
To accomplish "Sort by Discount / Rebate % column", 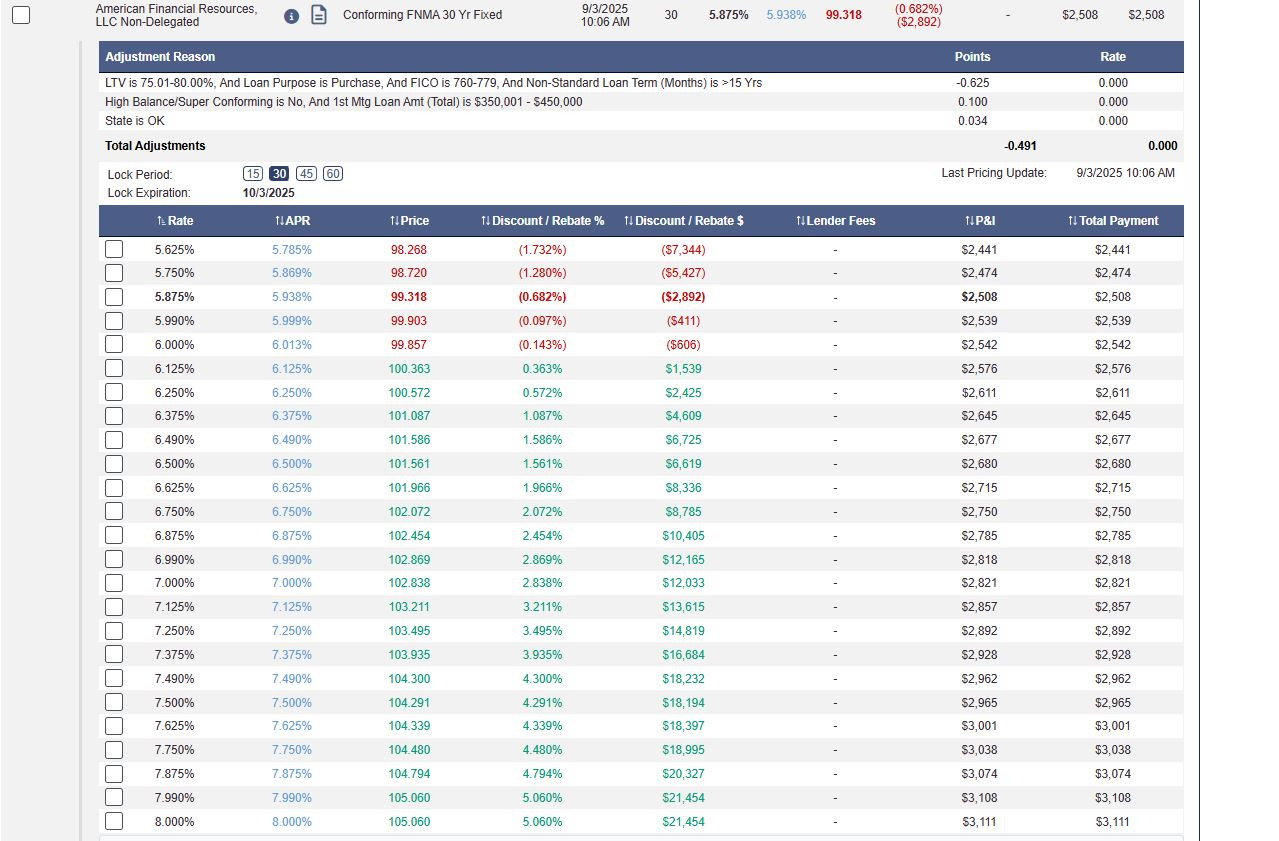I will point(542,221).
